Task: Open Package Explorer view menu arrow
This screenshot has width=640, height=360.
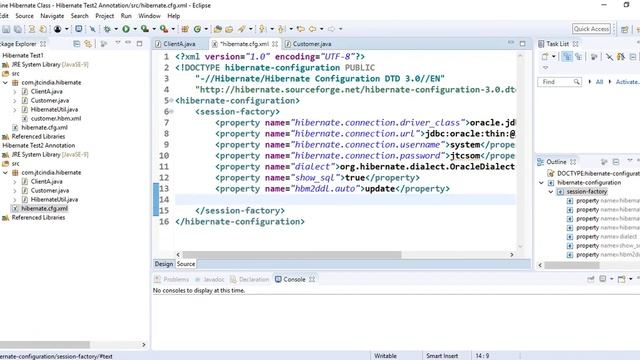Action: [x=118, y=43]
